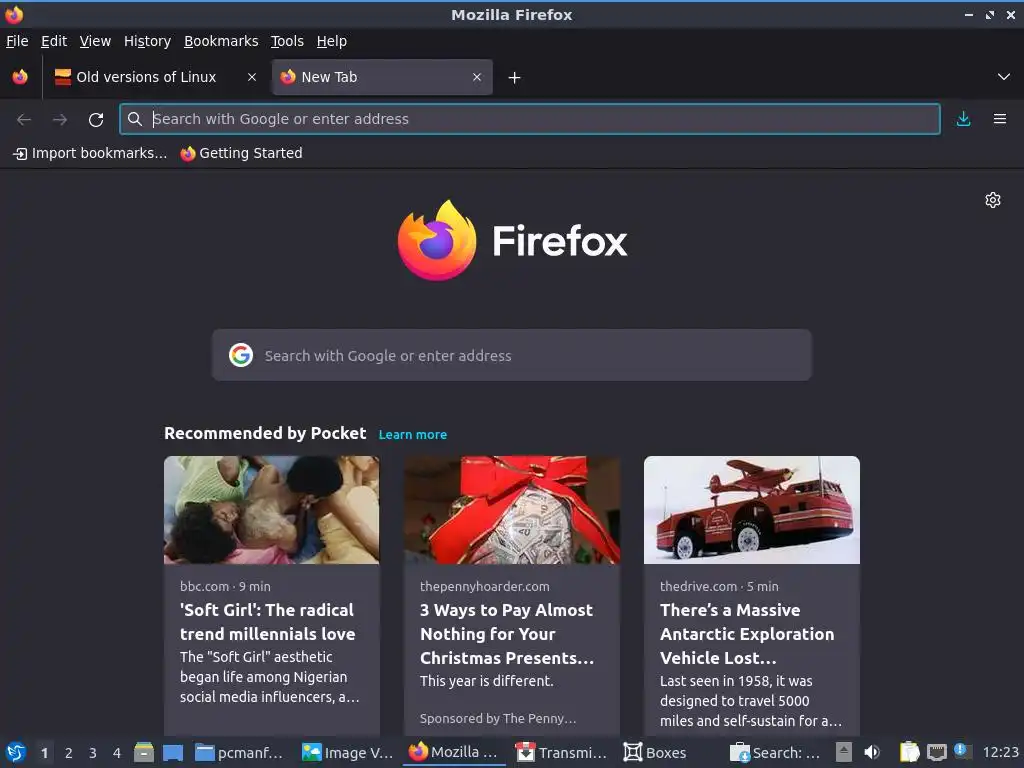Switch to workspace 3 in pager
The height and width of the screenshot is (768, 1024).
click(x=93, y=753)
